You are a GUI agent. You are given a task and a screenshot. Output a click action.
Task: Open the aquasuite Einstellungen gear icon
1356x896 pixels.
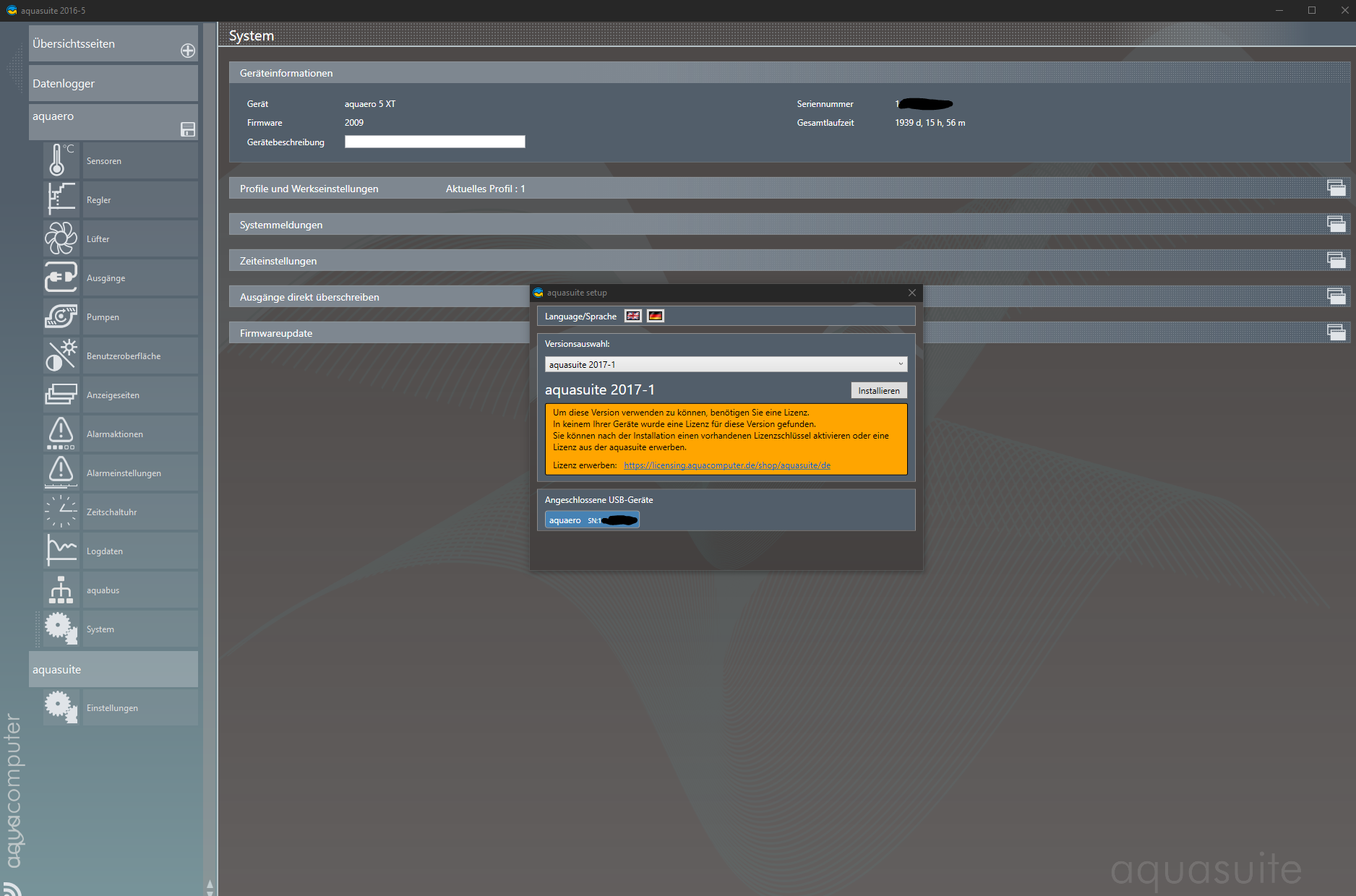[61, 707]
